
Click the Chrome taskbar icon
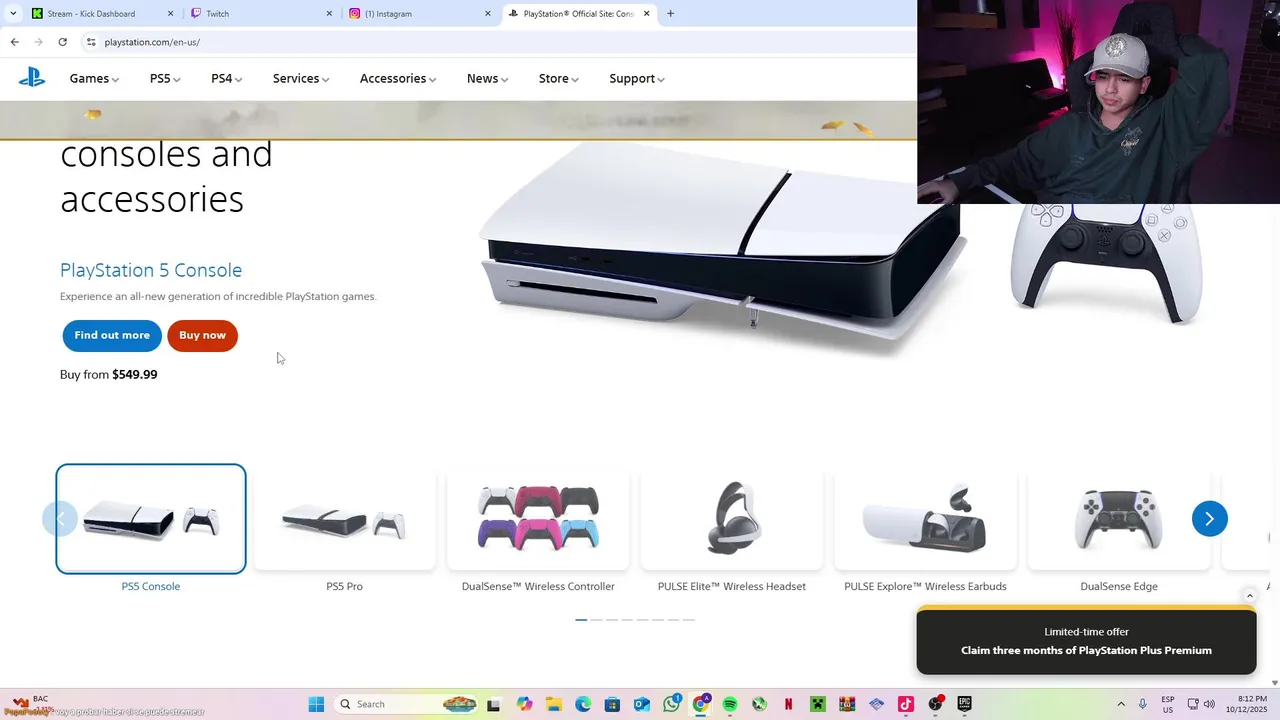(x=701, y=704)
